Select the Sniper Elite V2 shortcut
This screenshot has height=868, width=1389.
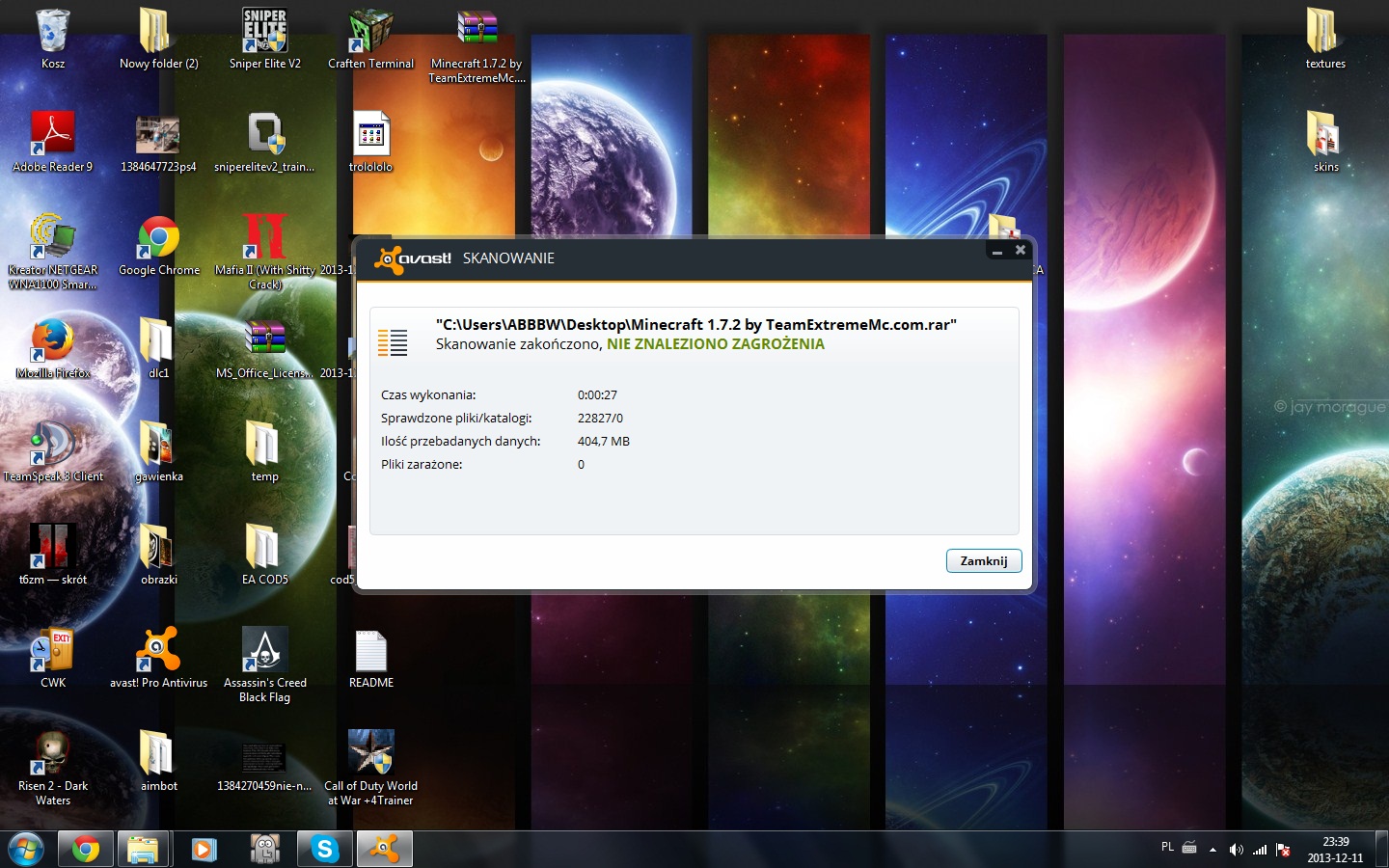[265, 40]
